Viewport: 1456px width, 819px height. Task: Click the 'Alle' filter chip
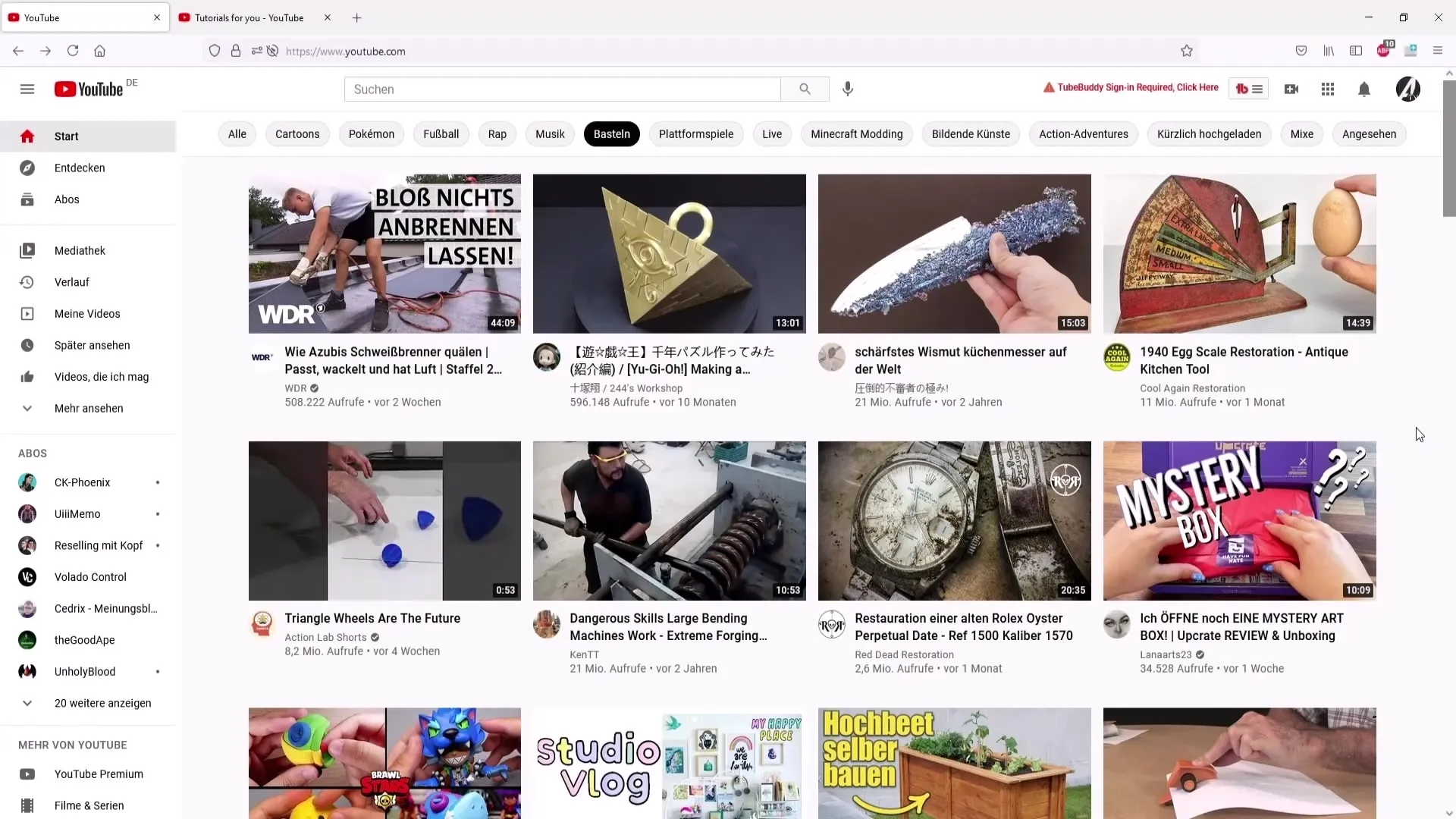[x=237, y=133]
